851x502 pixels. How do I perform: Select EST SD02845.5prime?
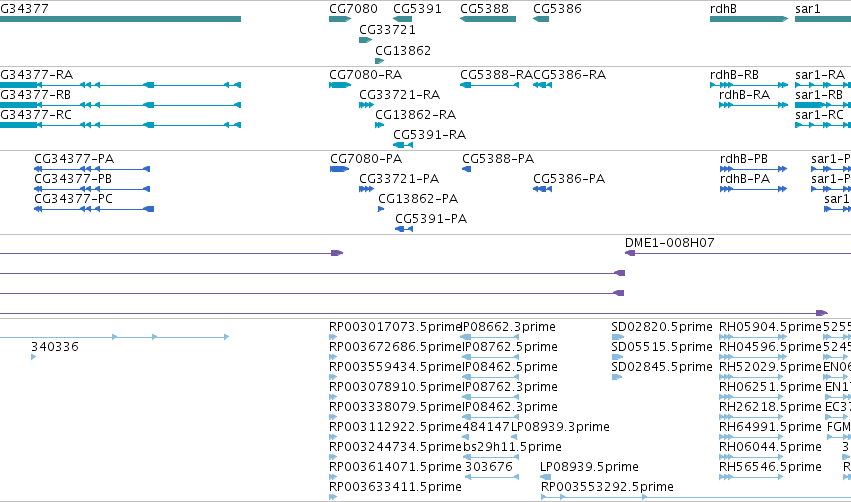[x=617, y=378]
